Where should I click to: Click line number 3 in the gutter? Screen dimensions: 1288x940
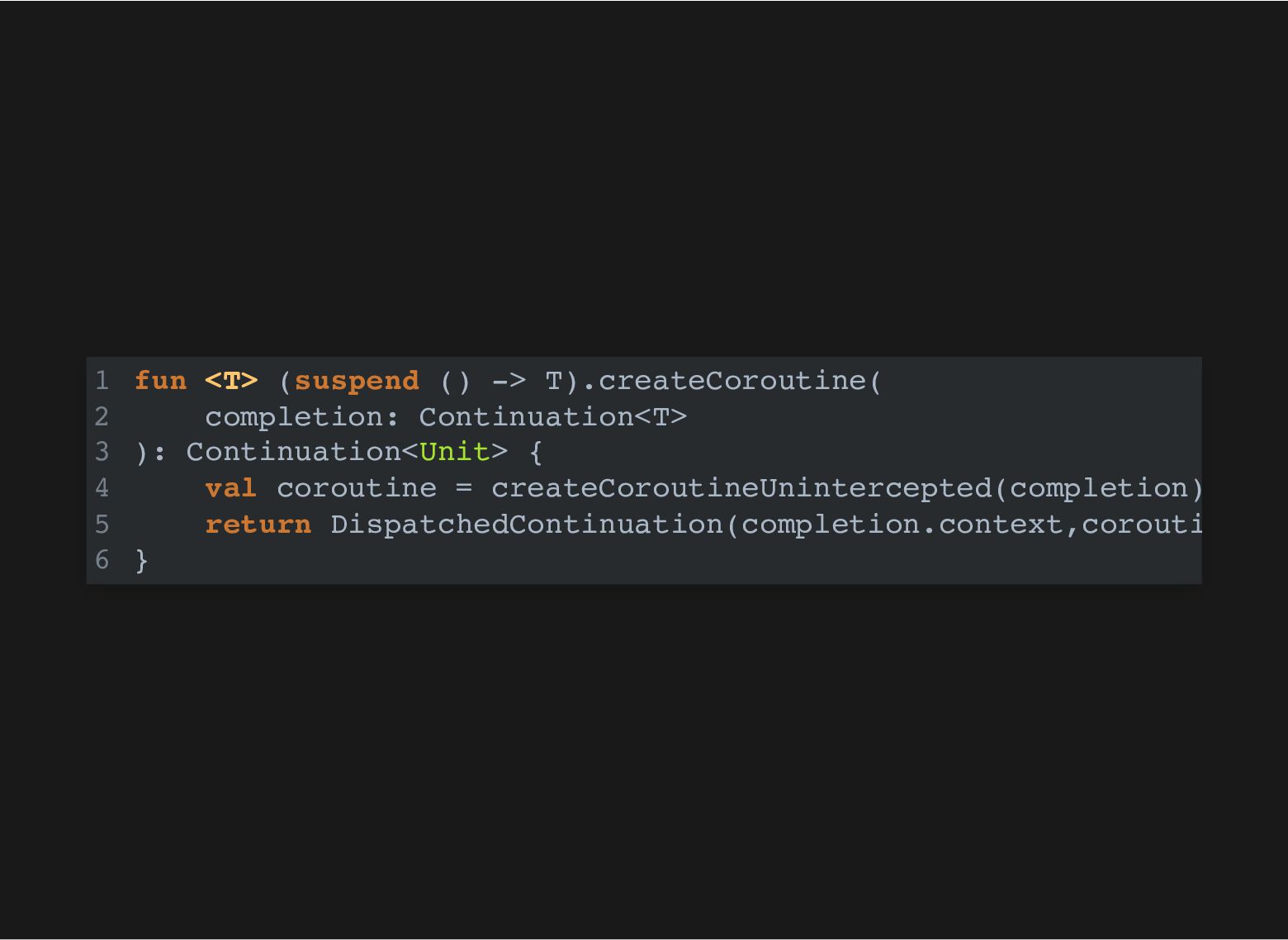point(102,453)
